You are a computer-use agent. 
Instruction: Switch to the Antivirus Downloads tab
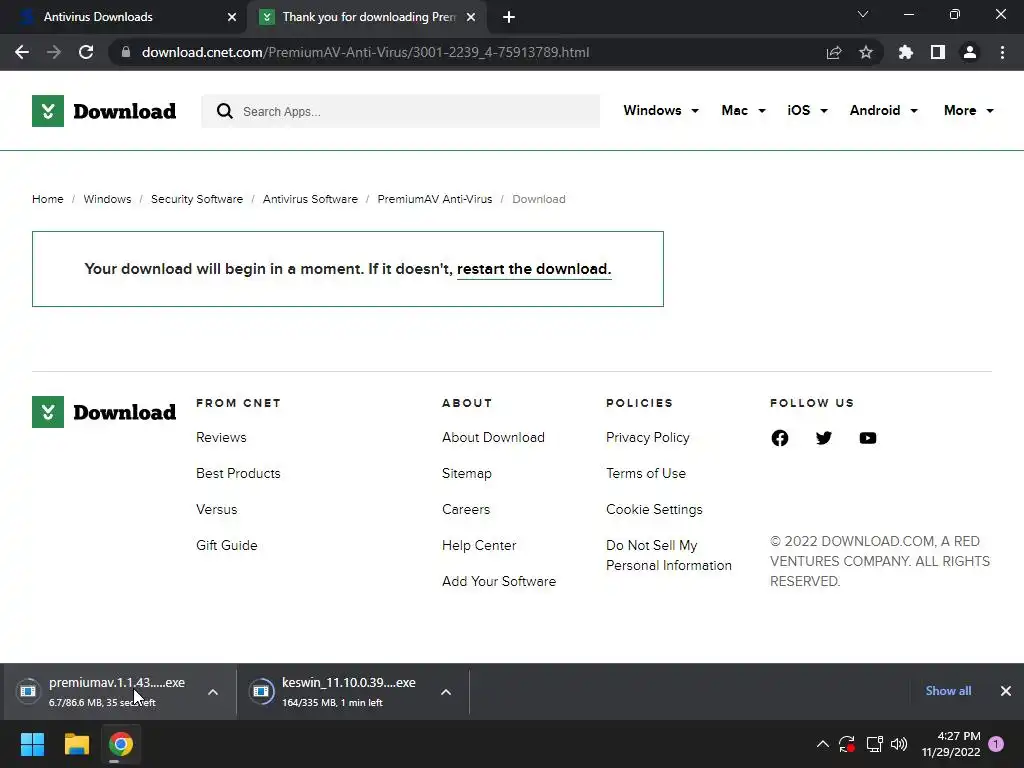tap(124, 17)
